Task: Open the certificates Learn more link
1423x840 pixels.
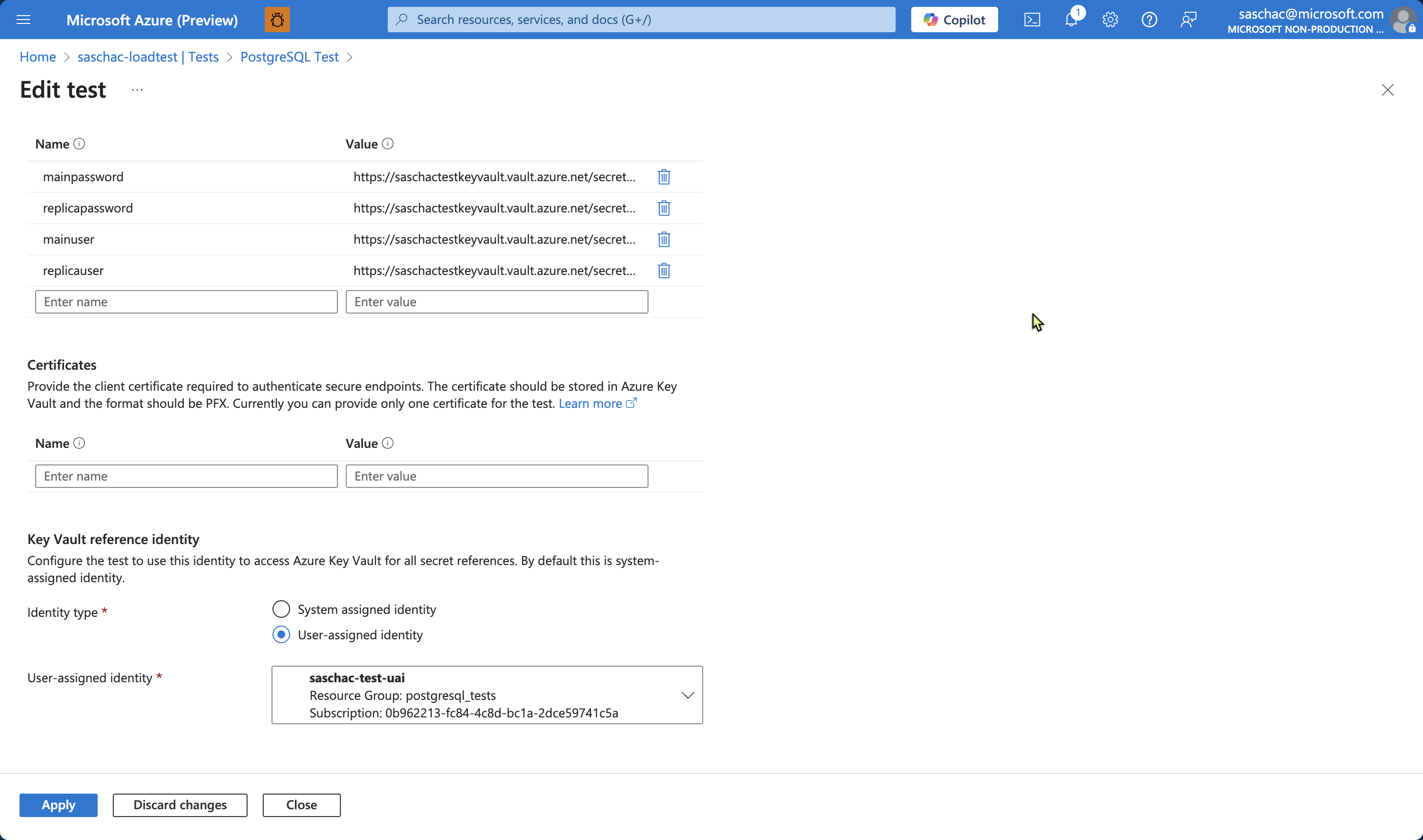Action: pyautogui.click(x=598, y=403)
